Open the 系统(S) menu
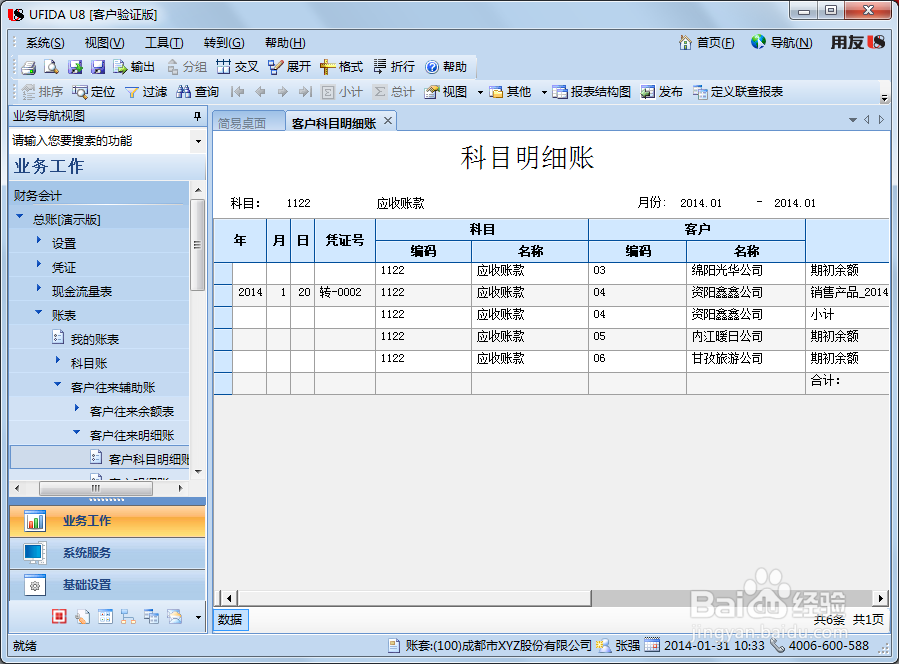This screenshot has width=899, height=664. [x=45, y=43]
